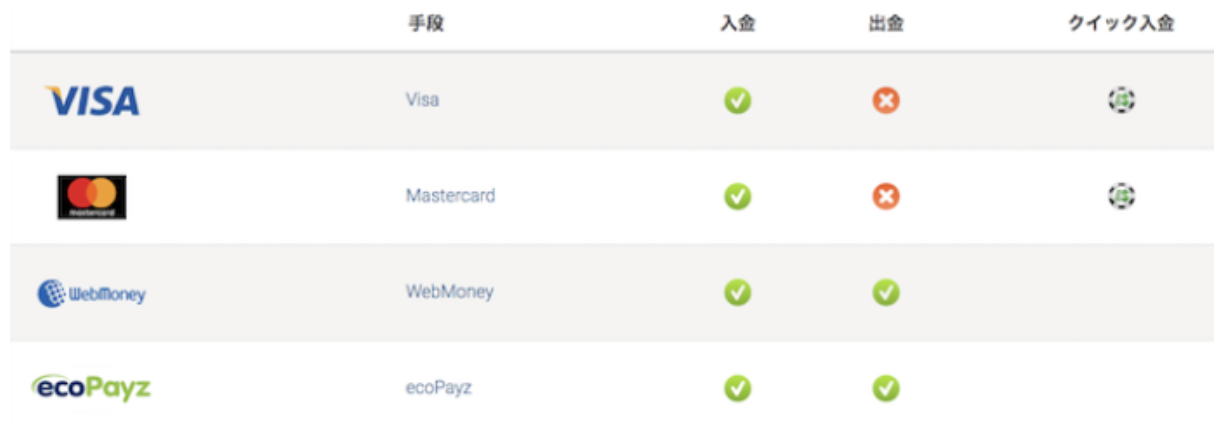Click the ecoPayz deposit green checkmark
This screenshot has width=1224, height=426.
click(x=738, y=388)
